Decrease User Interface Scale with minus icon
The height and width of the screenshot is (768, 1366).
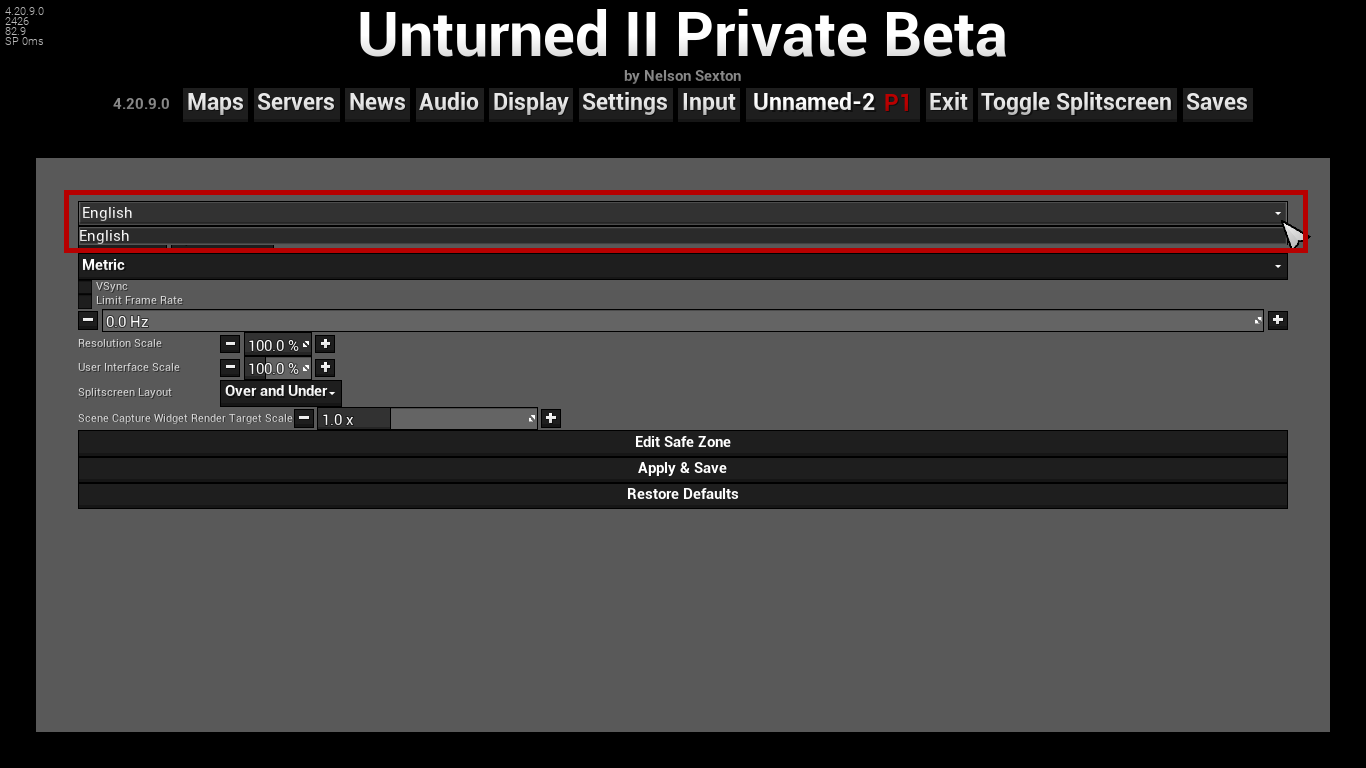pos(230,367)
